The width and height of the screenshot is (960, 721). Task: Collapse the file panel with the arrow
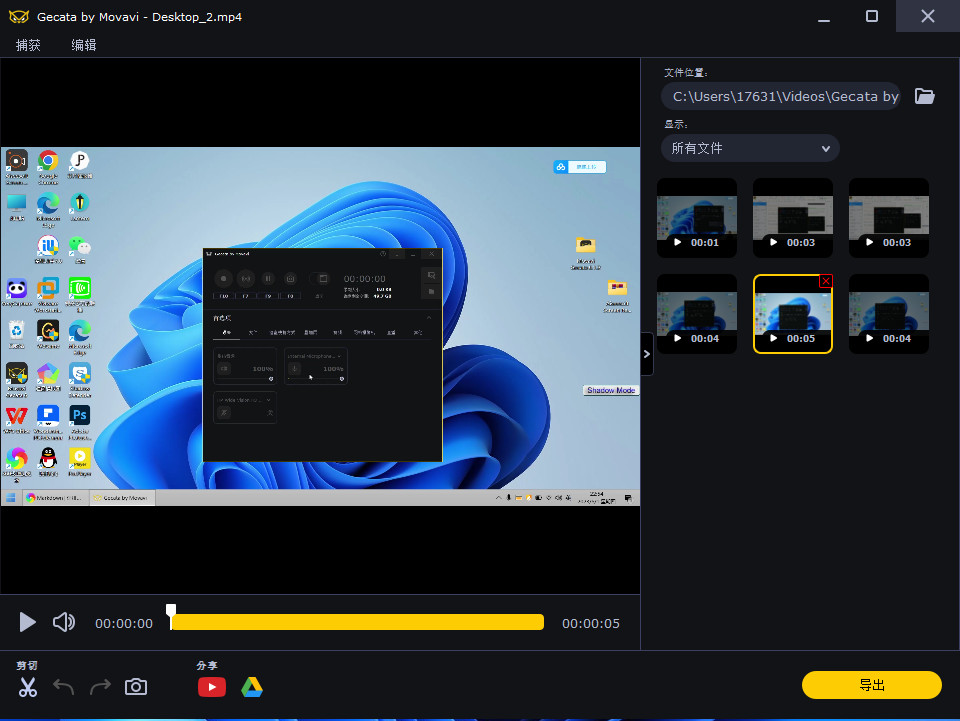tap(646, 354)
